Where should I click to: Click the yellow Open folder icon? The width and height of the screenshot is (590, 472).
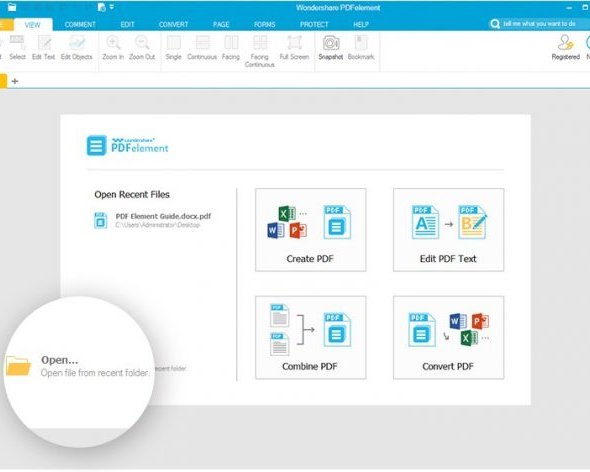coord(18,365)
